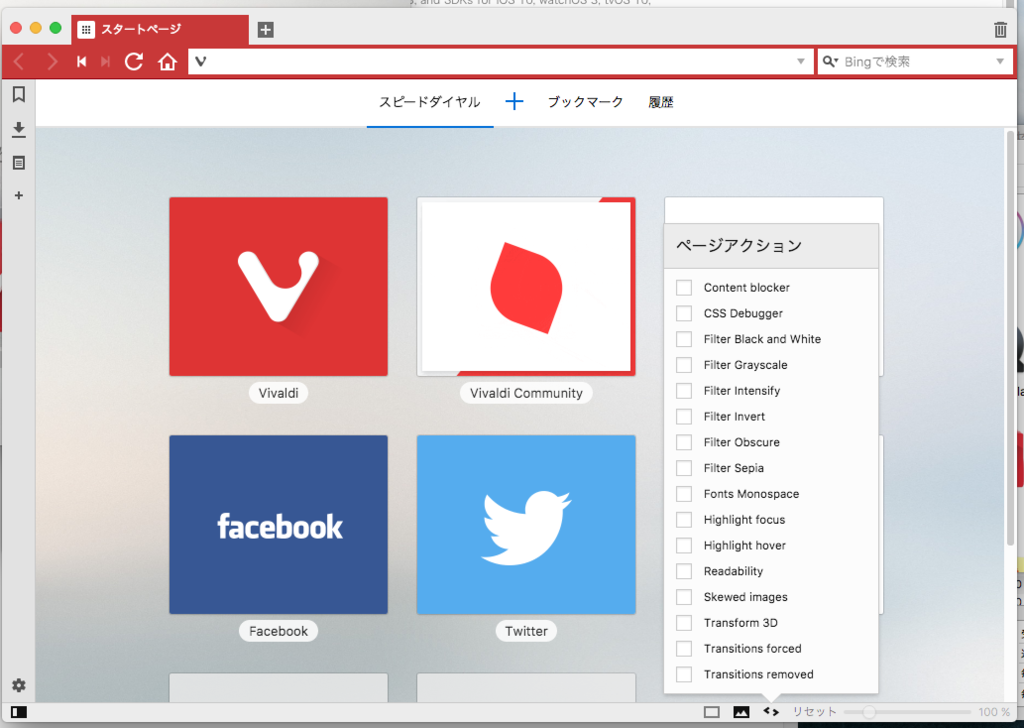1024x728 pixels.
Task: Enable CSS Debugger checkbox
Action: (x=684, y=313)
